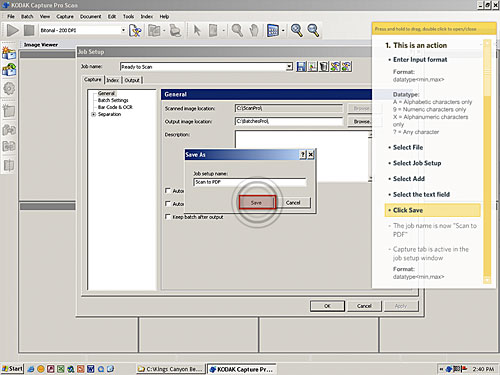Viewport: 500px width, 375px height.
Task: Click the KODAK Capture Pro taskbar button
Action: (x=241, y=369)
